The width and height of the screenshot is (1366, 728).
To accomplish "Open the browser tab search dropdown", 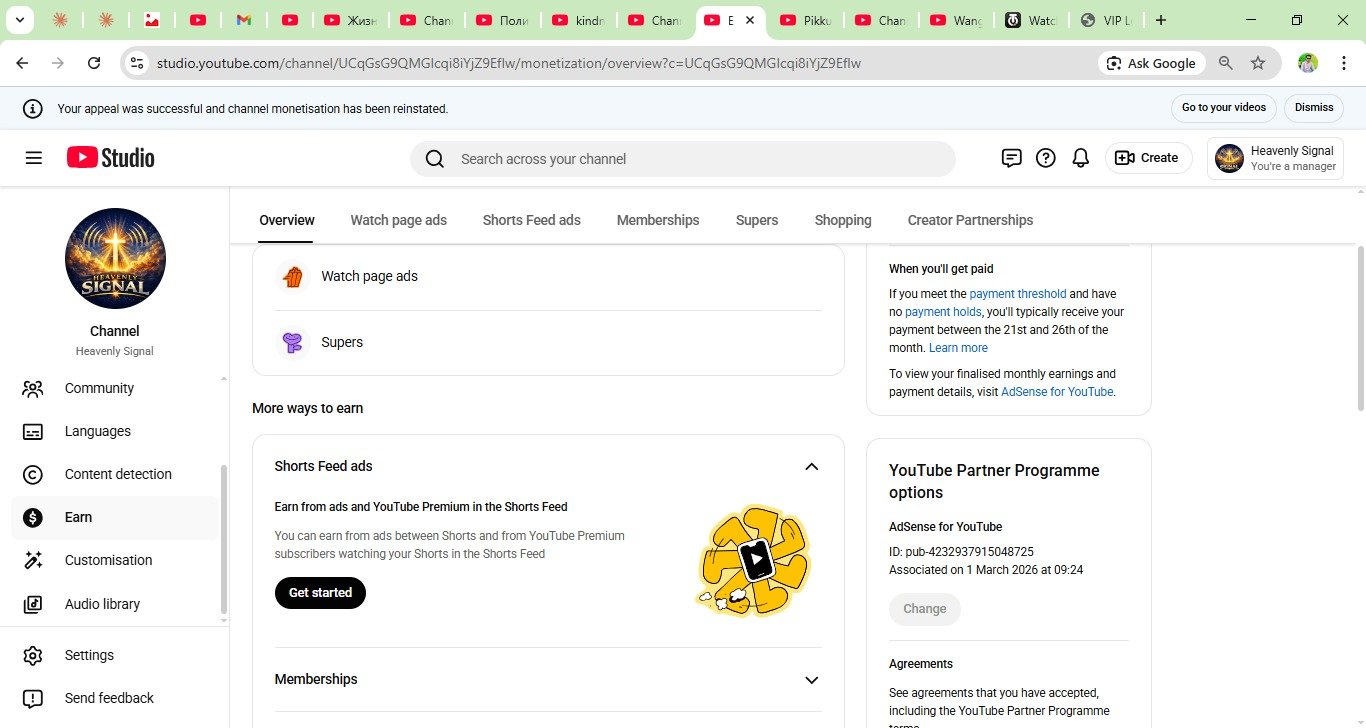I will [x=19, y=20].
